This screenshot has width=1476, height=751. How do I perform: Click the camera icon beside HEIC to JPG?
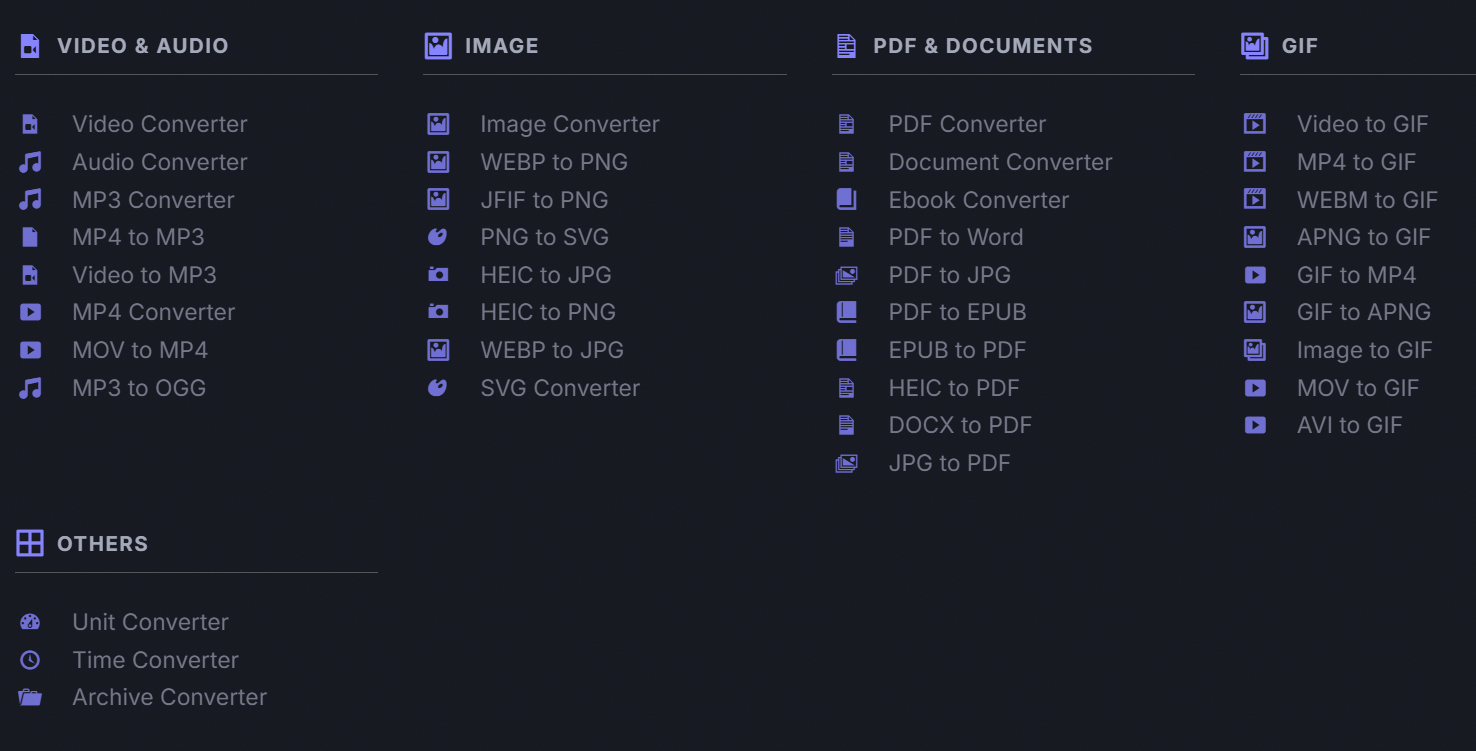pyautogui.click(x=438, y=275)
